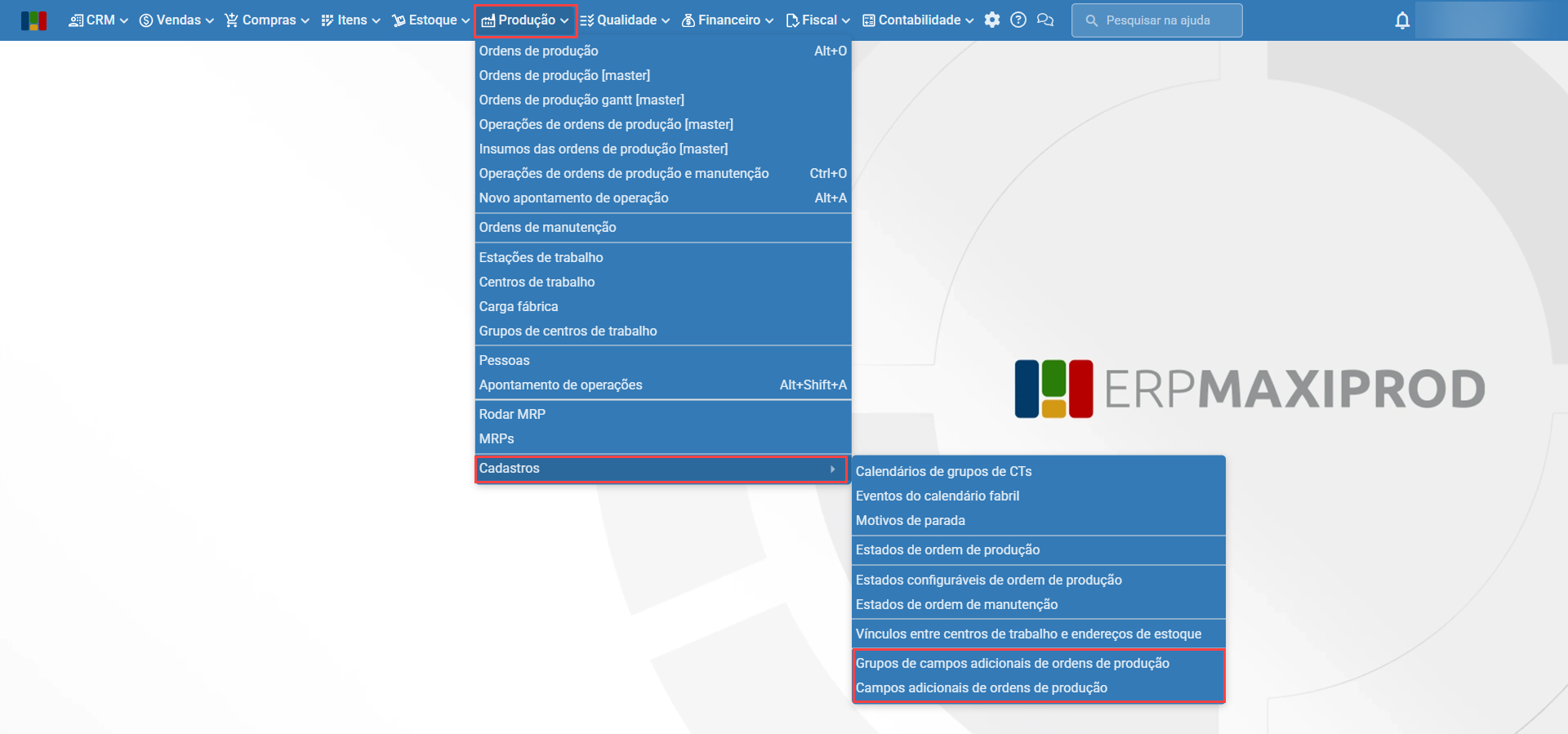Expand the Contabilidade menu chevron
The width and height of the screenshot is (1568, 734).
969,20
